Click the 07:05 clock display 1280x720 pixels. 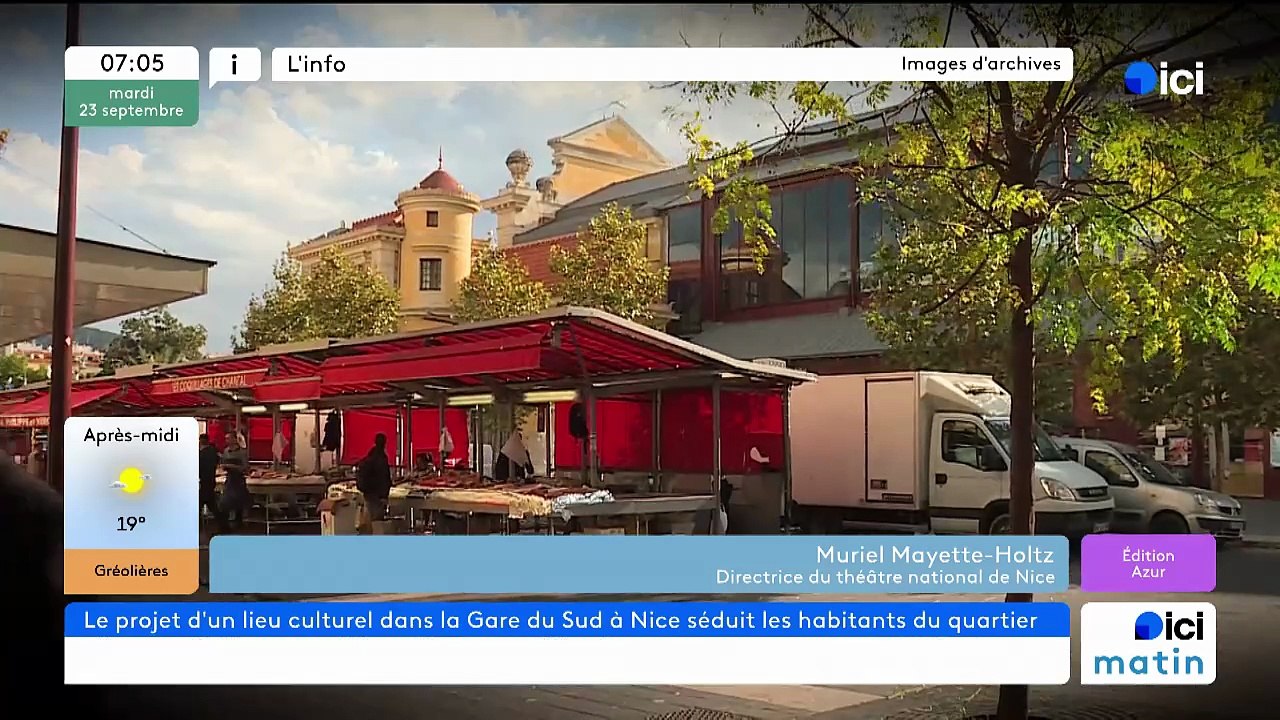click(132, 63)
